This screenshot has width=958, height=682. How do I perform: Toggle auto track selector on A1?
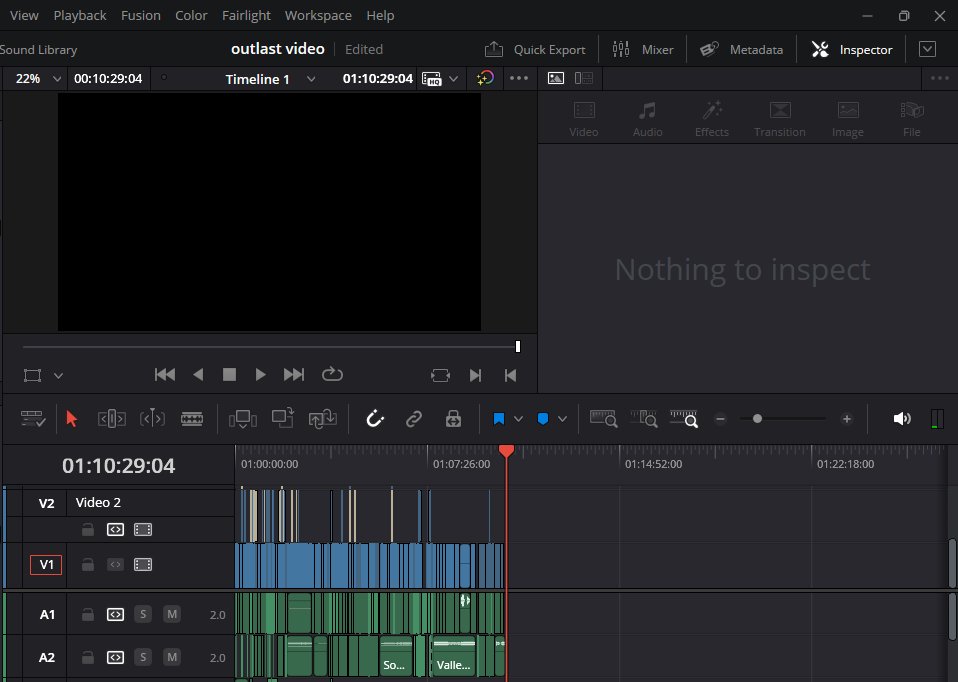pos(115,614)
